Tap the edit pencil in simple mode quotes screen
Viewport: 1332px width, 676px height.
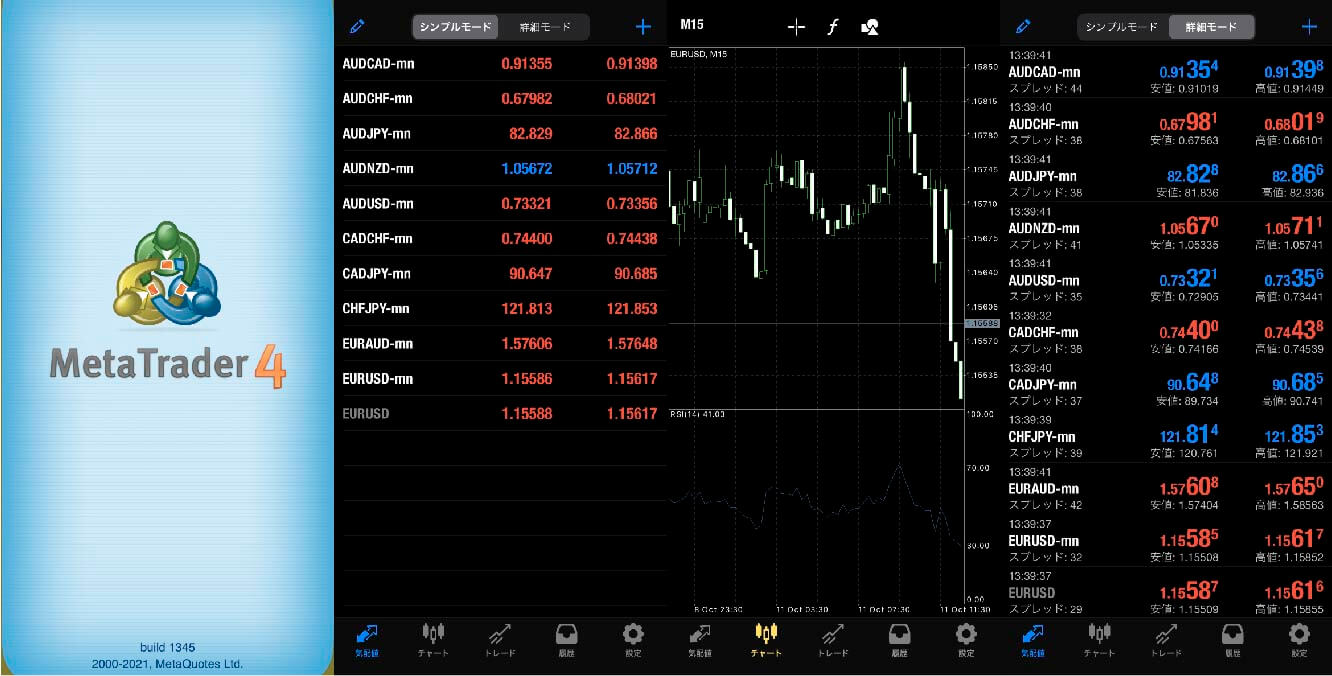(357, 27)
